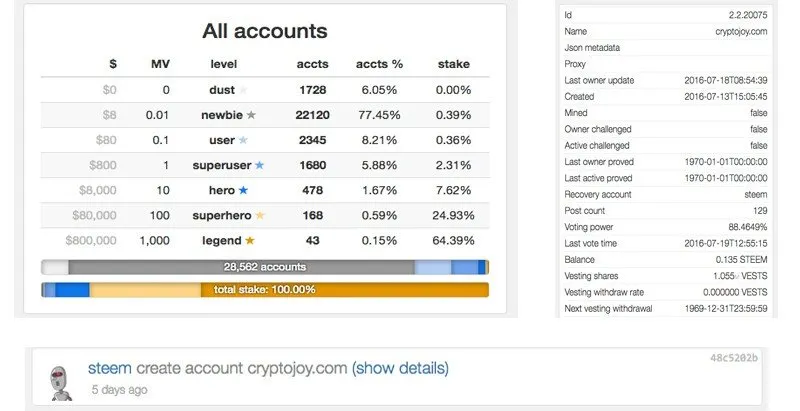Screen dimensions: 800x411
Task: Click the 28,562 accounts distribution bar
Action: (x=265, y=267)
